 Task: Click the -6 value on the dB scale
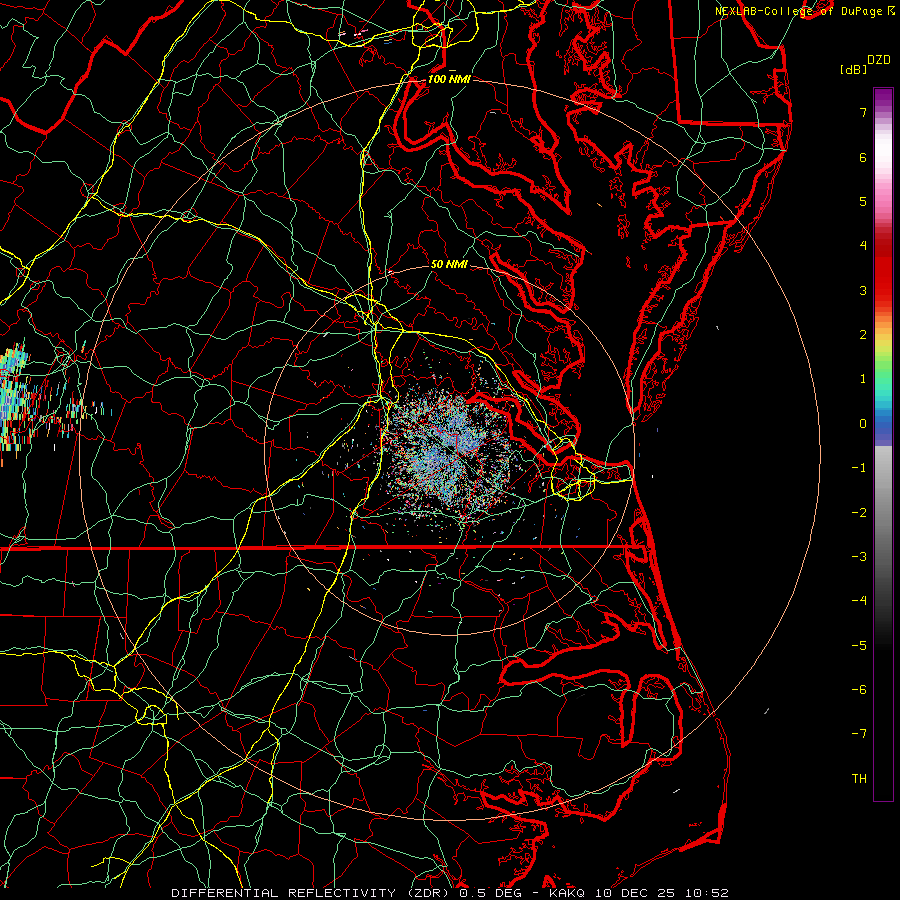(x=859, y=690)
